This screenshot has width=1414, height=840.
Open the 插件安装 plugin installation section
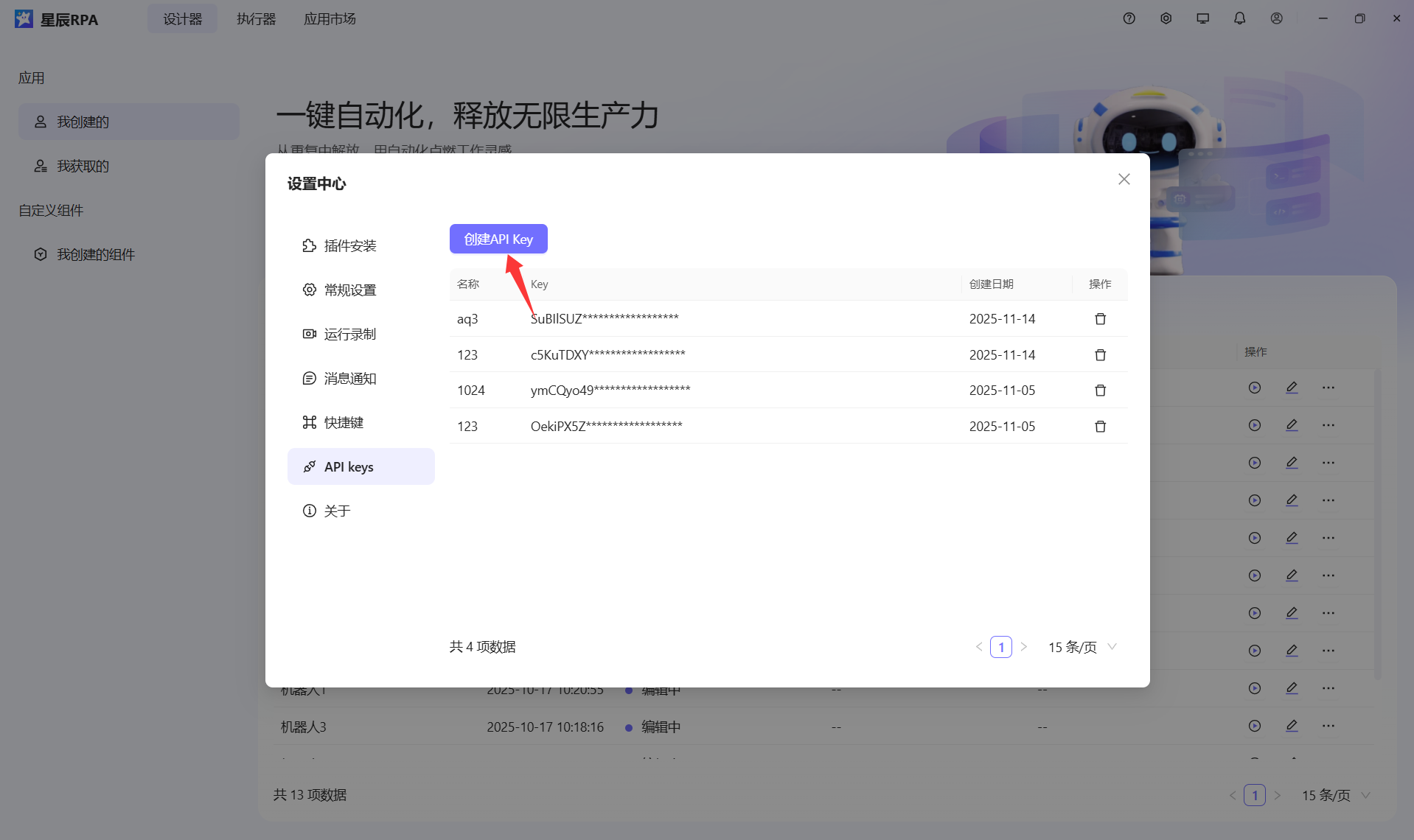350,245
